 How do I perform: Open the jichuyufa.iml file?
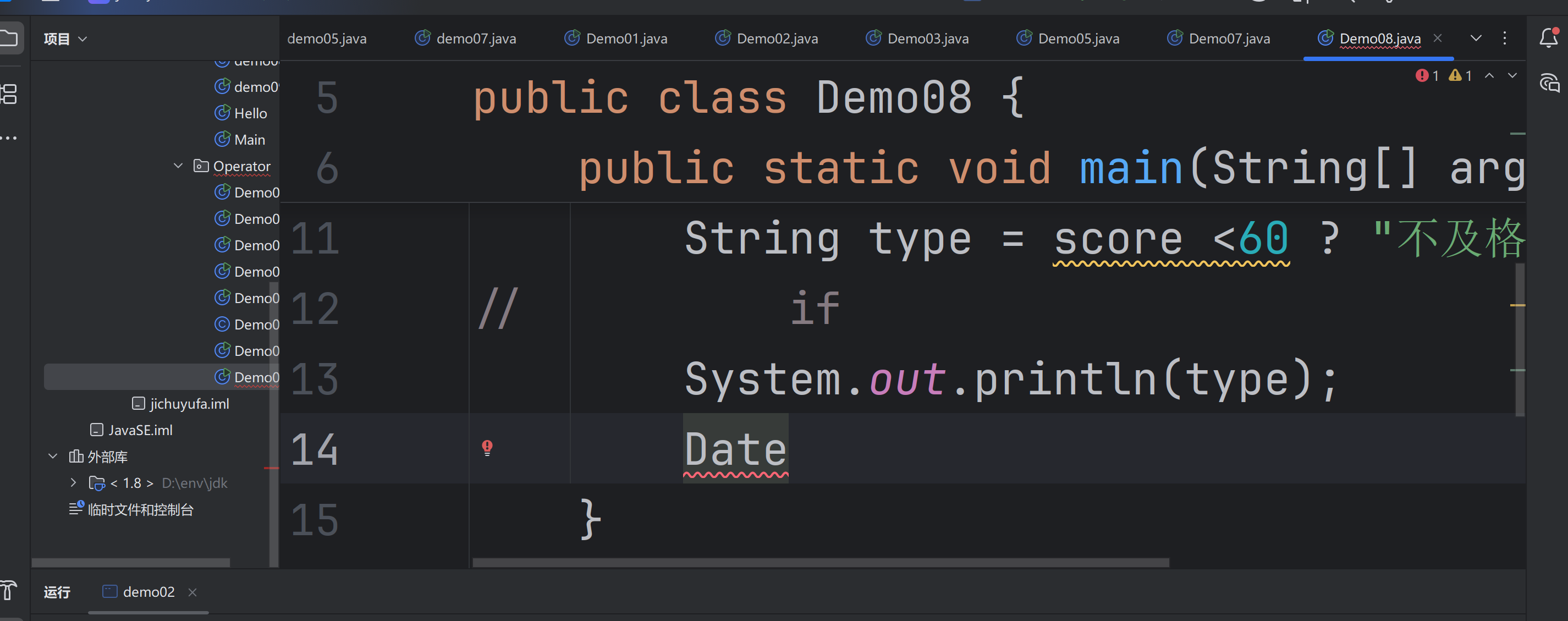click(x=189, y=404)
